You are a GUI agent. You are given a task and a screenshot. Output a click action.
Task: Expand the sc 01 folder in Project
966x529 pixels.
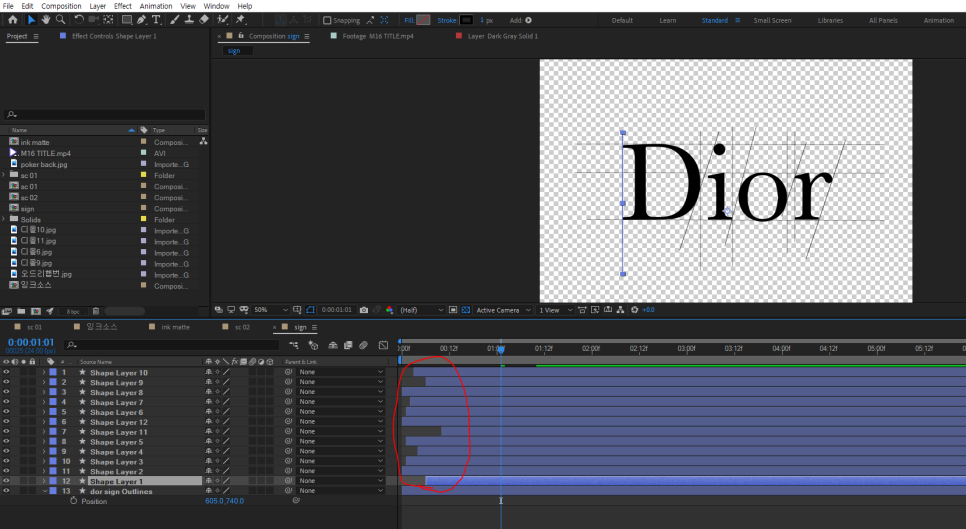click(4, 175)
